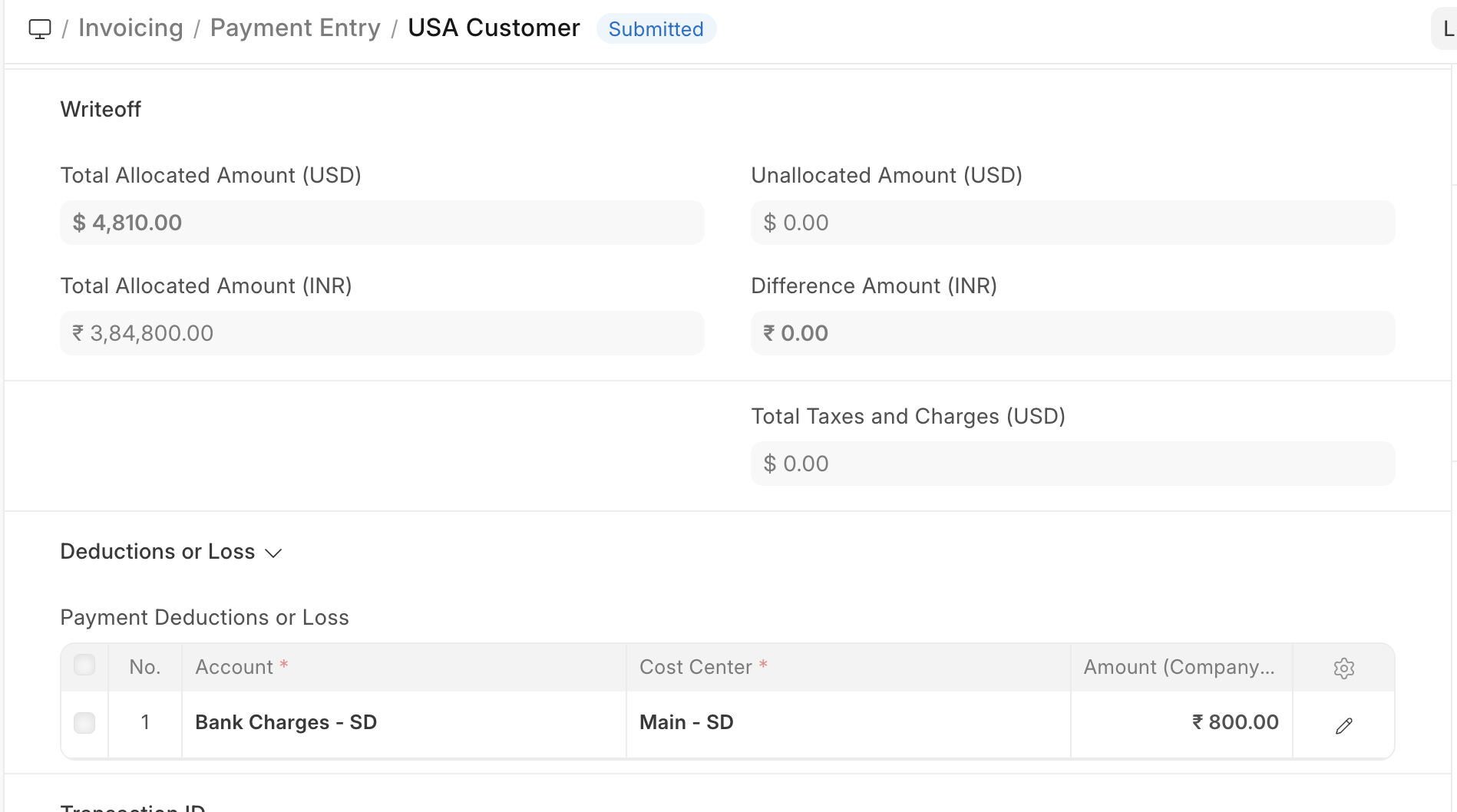This screenshot has width=1457, height=812.
Task: Click the Submitted status badge
Action: point(656,29)
